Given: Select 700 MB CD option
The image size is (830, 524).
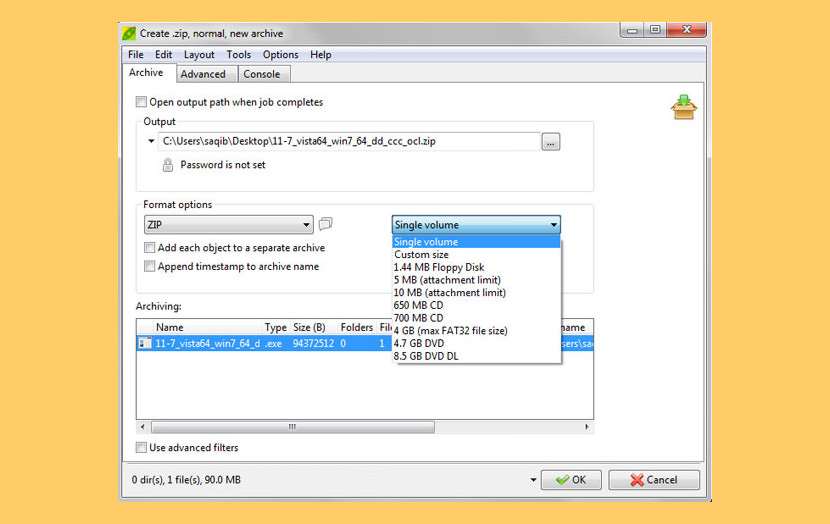Looking at the screenshot, I should (x=476, y=318).
